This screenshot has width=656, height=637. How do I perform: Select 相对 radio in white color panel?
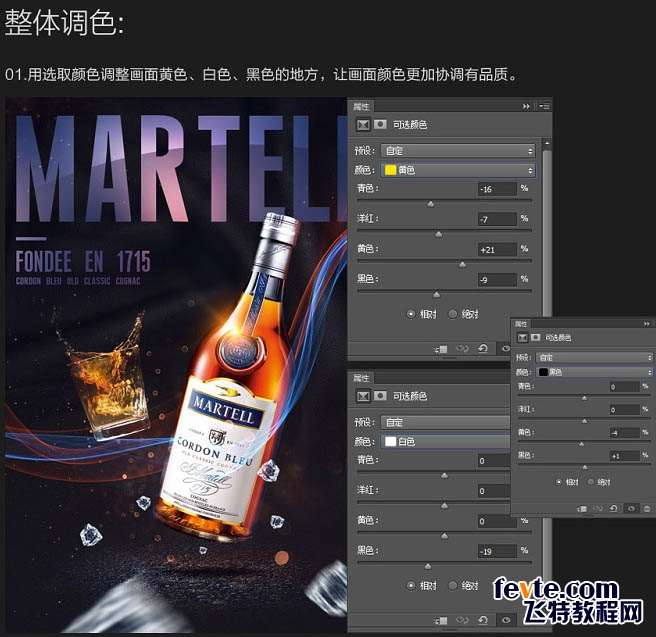click(411, 586)
